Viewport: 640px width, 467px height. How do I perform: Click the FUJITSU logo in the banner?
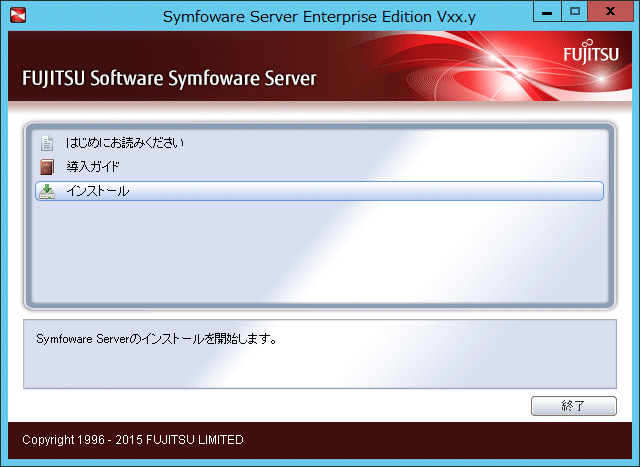coord(591,52)
